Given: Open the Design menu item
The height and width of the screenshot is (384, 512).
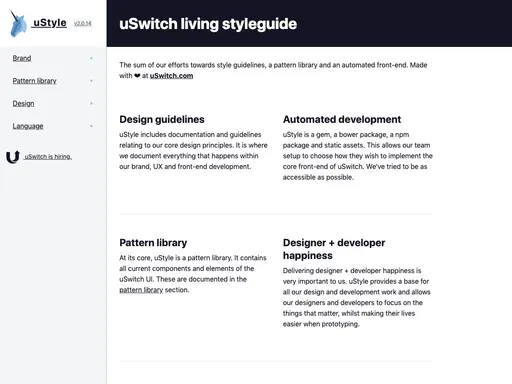Looking at the screenshot, I should point(23,104).
